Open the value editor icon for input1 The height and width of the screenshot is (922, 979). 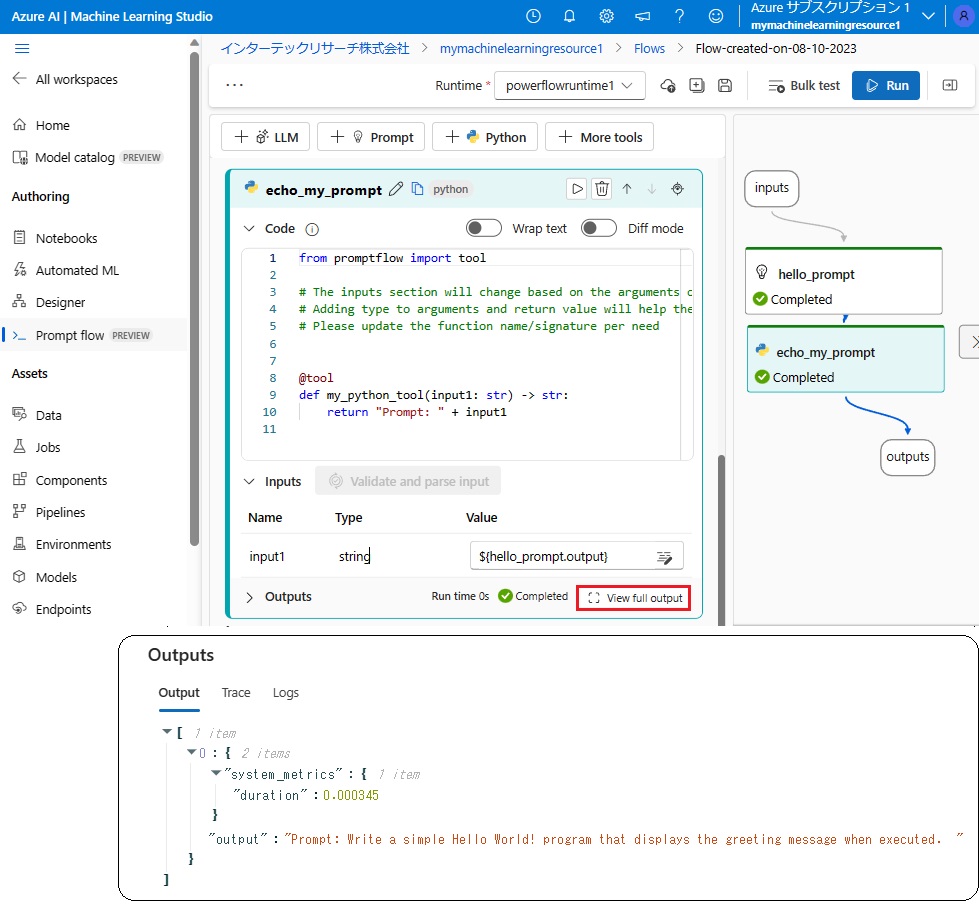664,557
